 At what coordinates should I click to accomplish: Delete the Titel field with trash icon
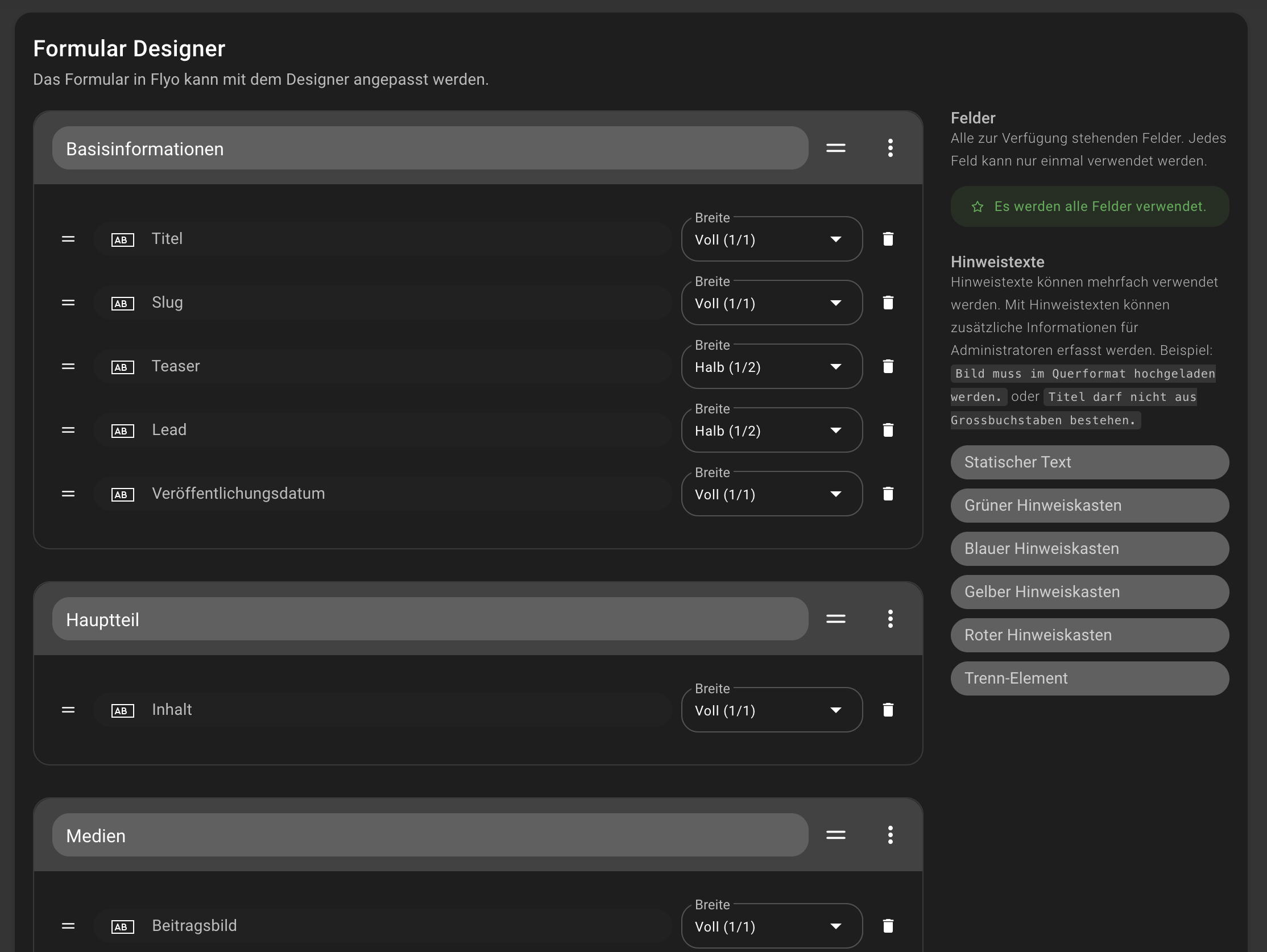(x=888, y=239)
